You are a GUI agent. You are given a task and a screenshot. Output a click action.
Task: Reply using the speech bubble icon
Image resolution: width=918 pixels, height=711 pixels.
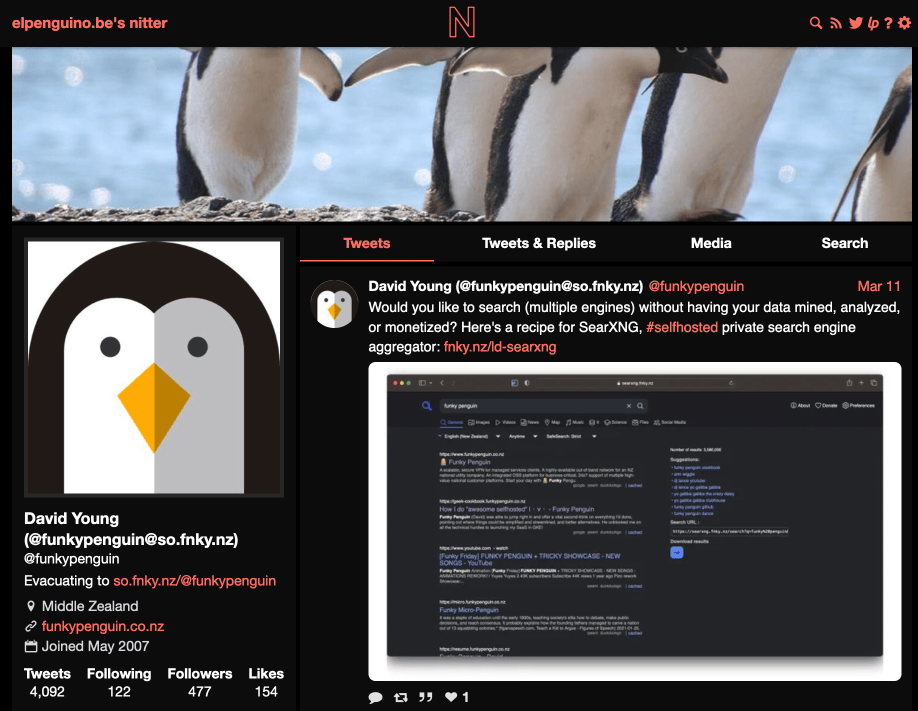click(x=375, y=697)
